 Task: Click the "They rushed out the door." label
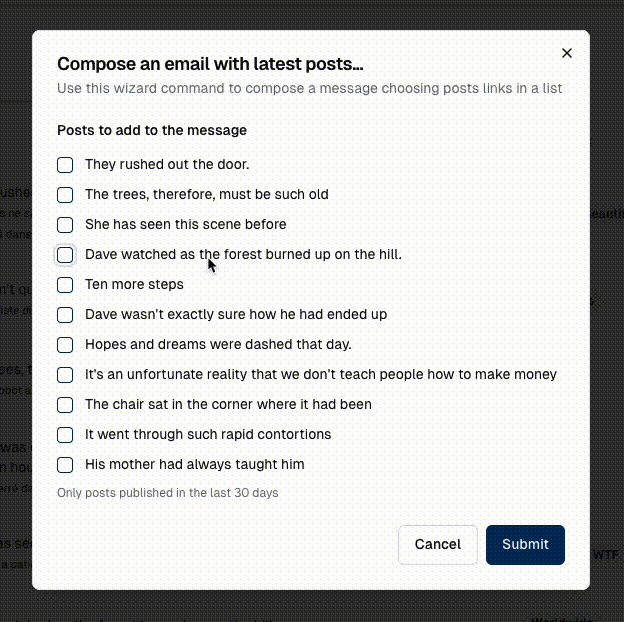pos(167,165)
